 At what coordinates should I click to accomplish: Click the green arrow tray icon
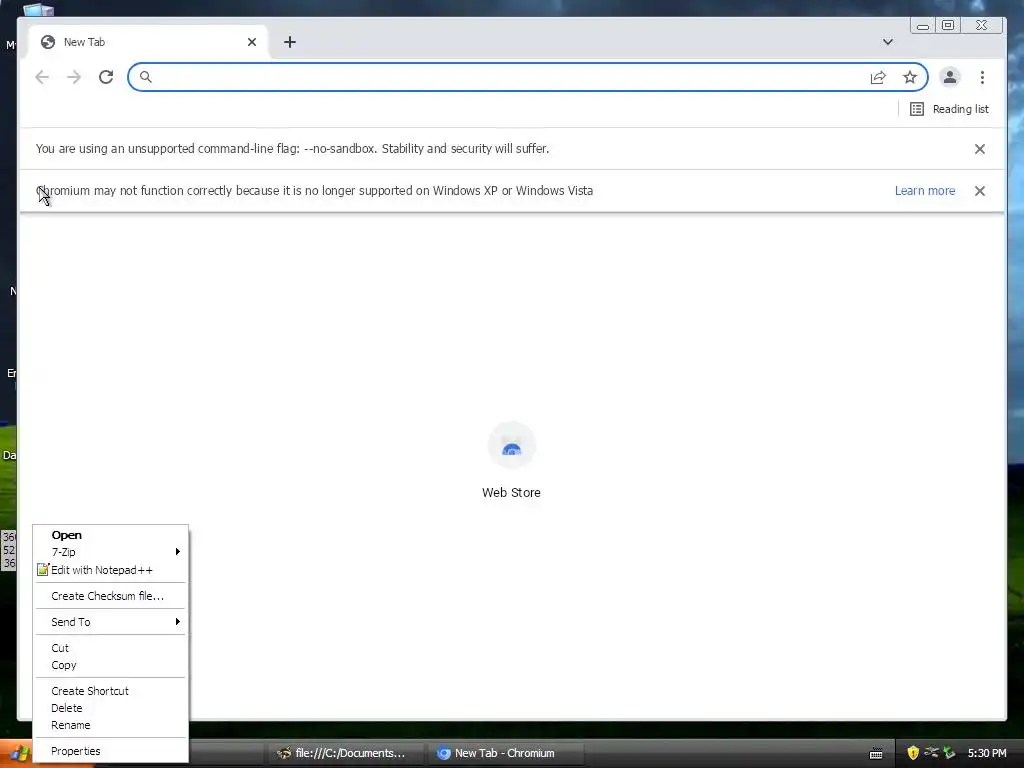tap(950, 753)
